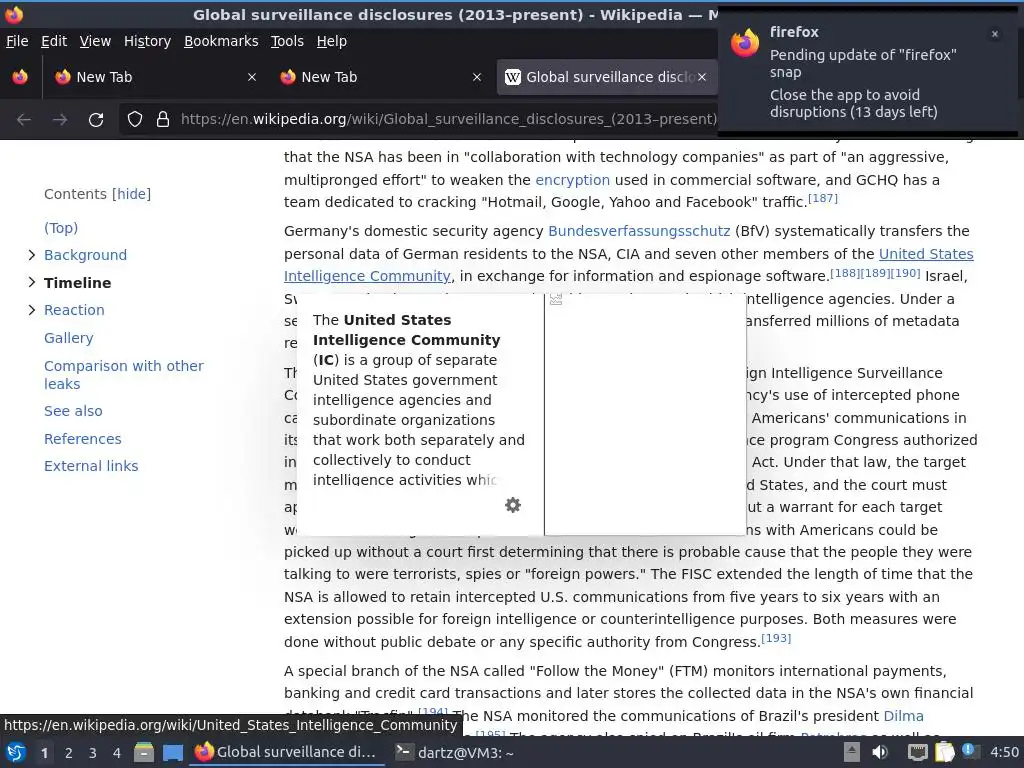Open the View menu

coord(95,41)
